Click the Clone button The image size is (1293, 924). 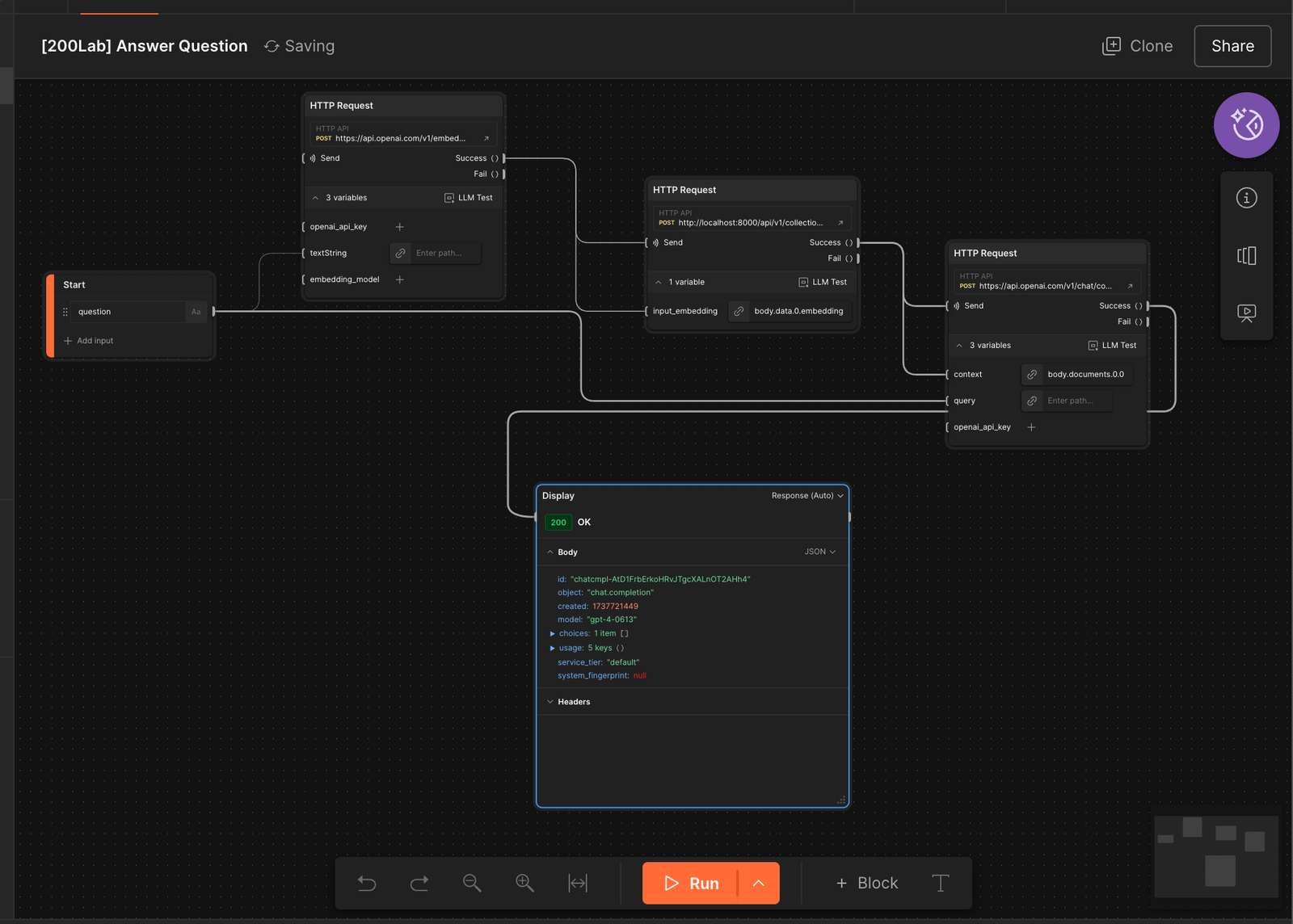click(x=1138, y=46)
